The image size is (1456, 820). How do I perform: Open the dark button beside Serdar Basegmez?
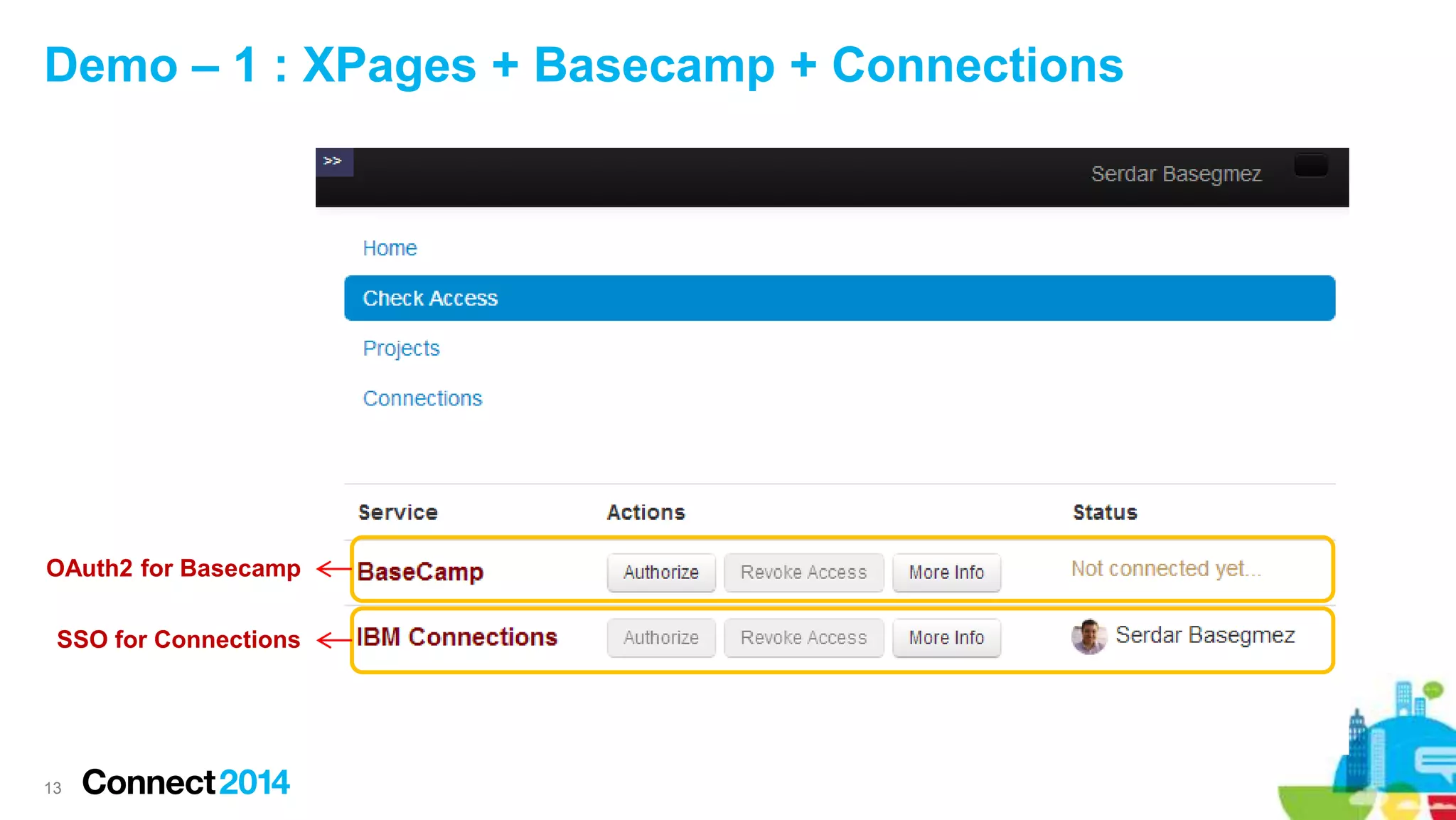(1311, 166)
